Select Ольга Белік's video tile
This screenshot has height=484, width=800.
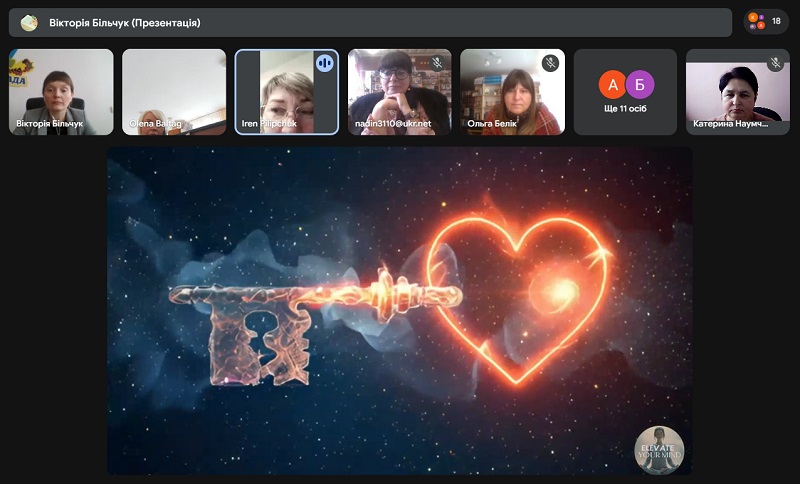pos(512,92)
